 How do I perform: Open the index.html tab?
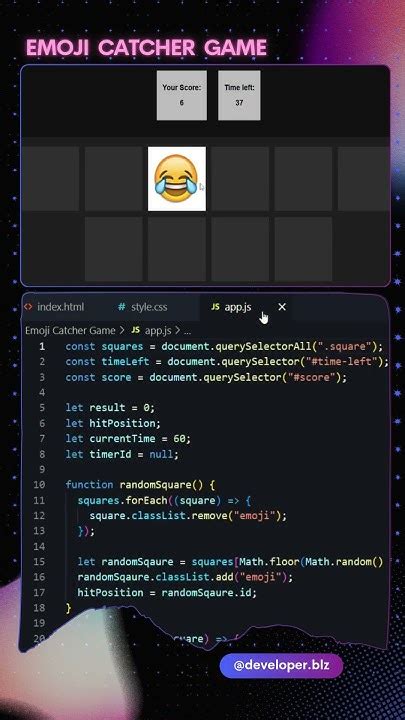coord(54,307)
